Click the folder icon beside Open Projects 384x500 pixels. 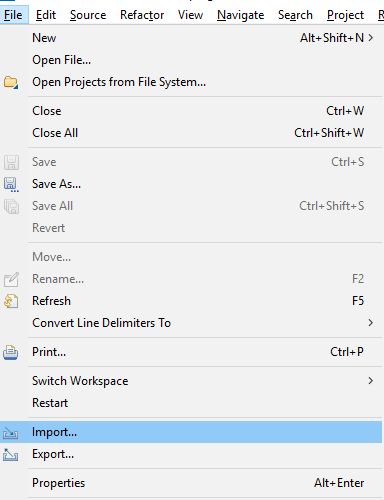click(x=11, y=82)
